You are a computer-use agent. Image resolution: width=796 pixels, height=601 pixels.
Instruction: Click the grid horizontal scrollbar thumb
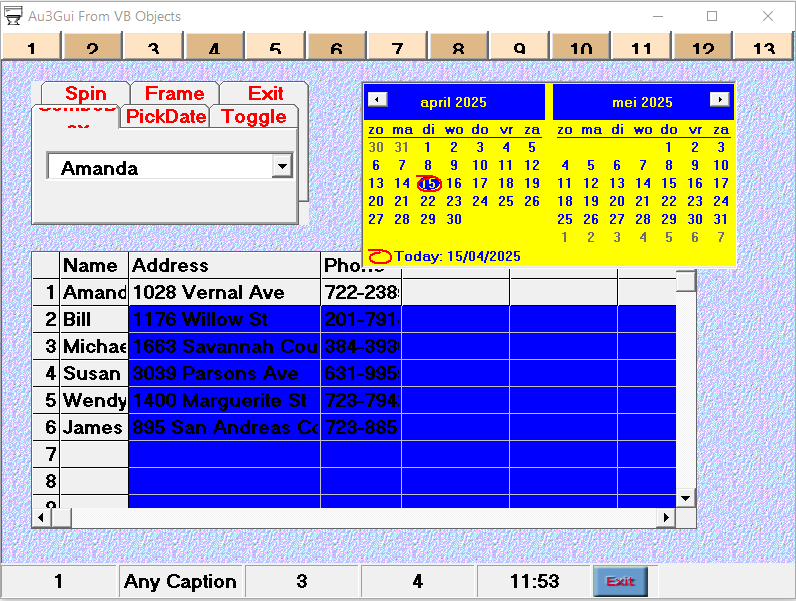[61, 518]
